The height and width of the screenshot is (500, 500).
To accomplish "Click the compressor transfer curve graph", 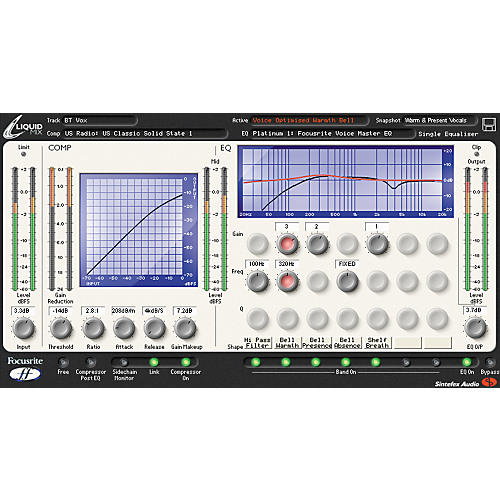I will (139, 230).
